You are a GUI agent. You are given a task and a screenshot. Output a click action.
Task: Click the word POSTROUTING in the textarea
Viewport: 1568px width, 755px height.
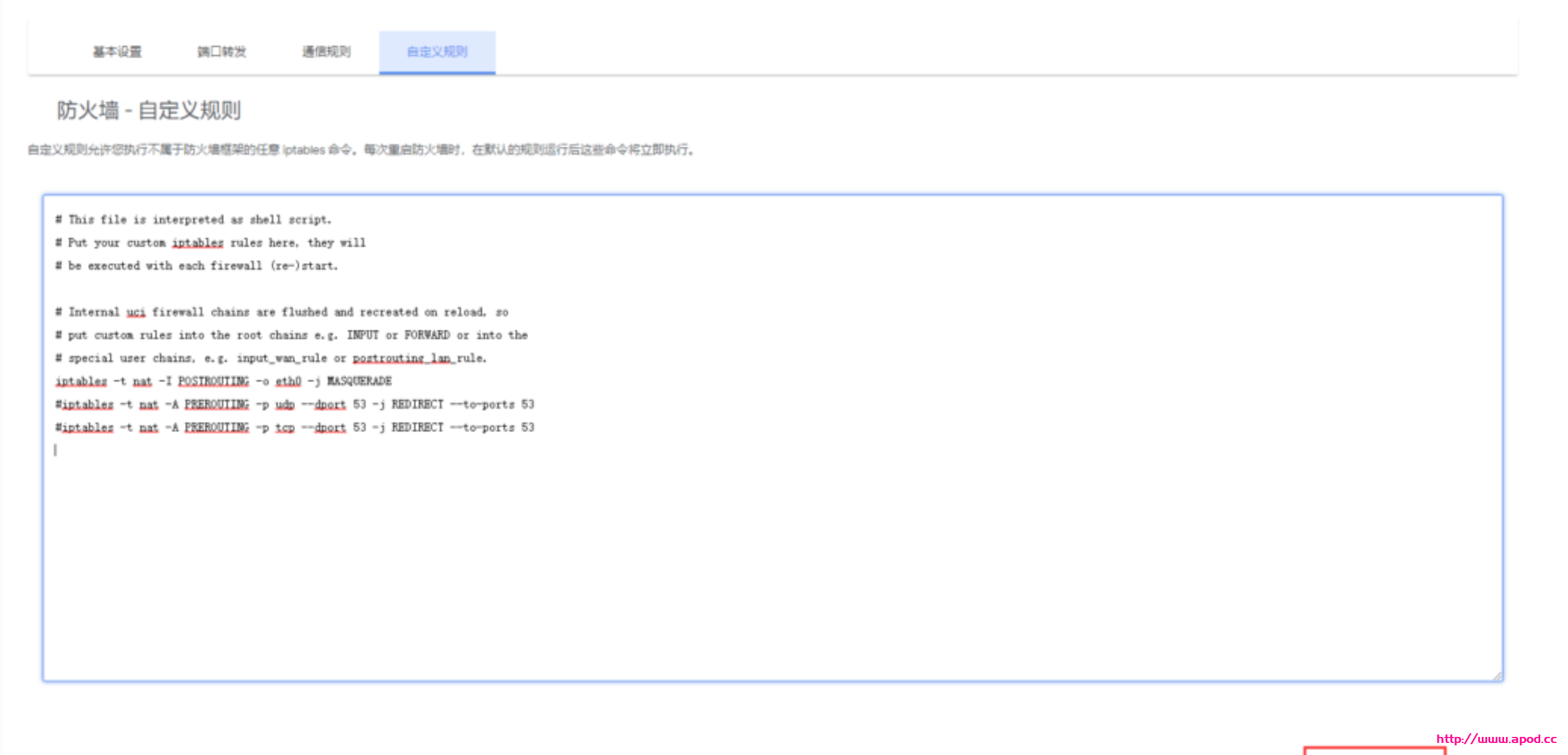[213, 381]
